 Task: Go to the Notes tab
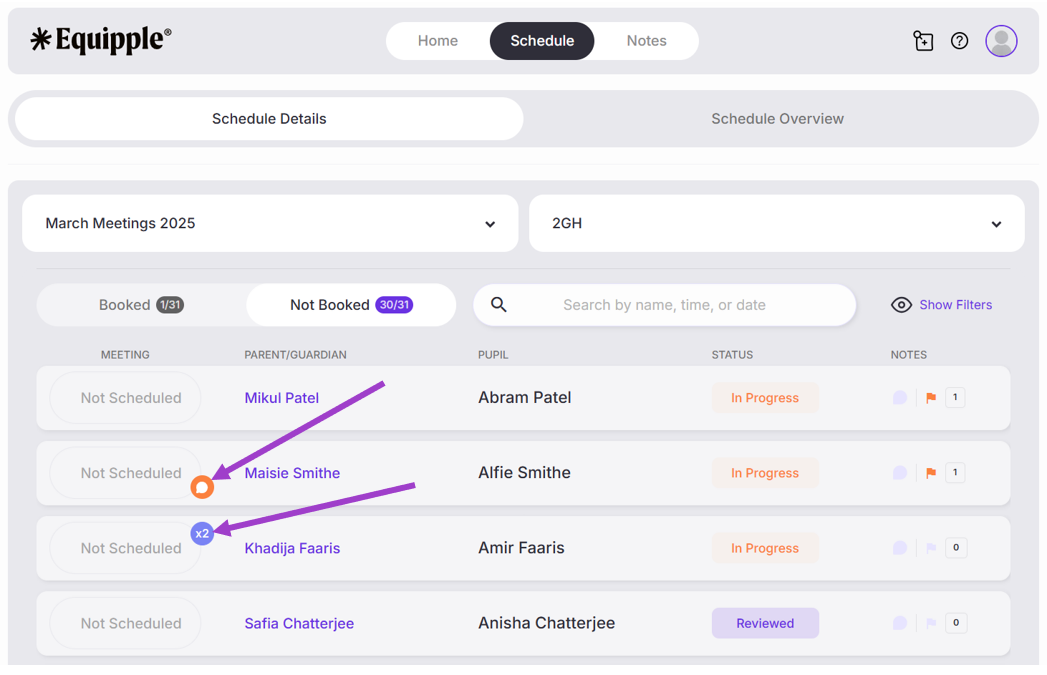[x=646, y=41]
